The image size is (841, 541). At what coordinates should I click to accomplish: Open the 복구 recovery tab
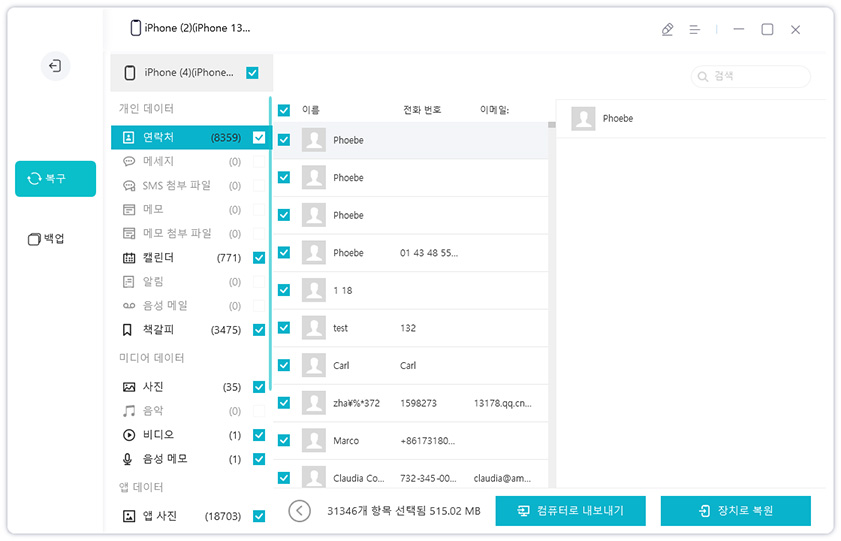click(55, 179)
